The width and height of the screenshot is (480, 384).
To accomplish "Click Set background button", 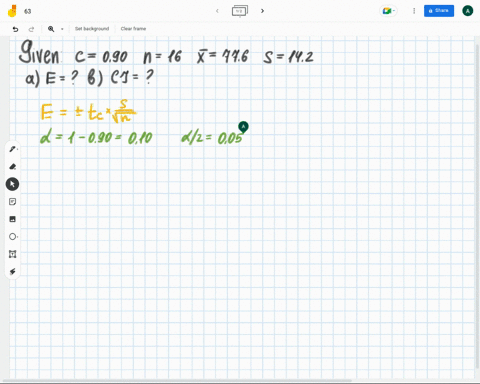I will point(92,29).
